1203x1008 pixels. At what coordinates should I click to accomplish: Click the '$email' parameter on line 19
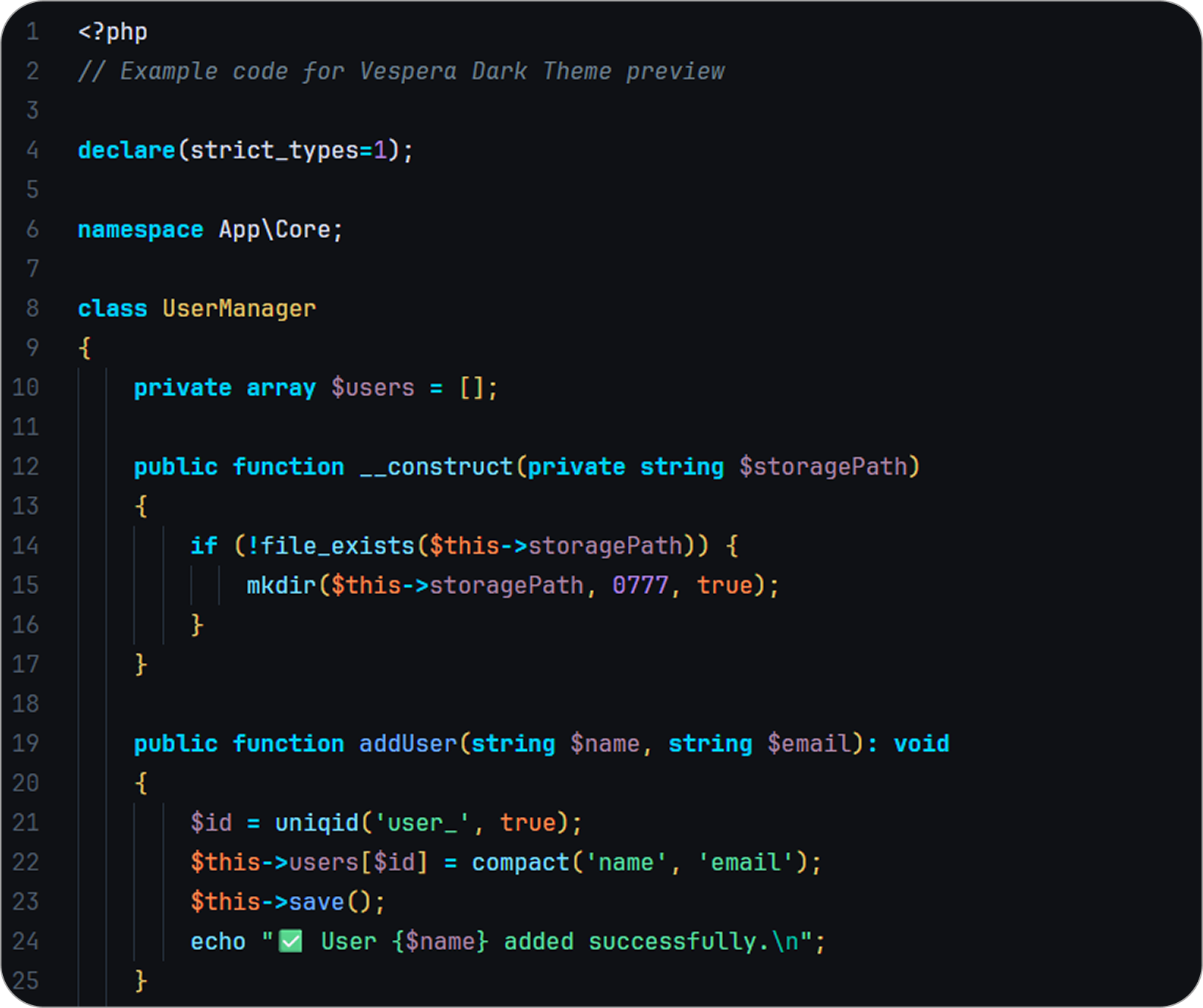point(810,744)
